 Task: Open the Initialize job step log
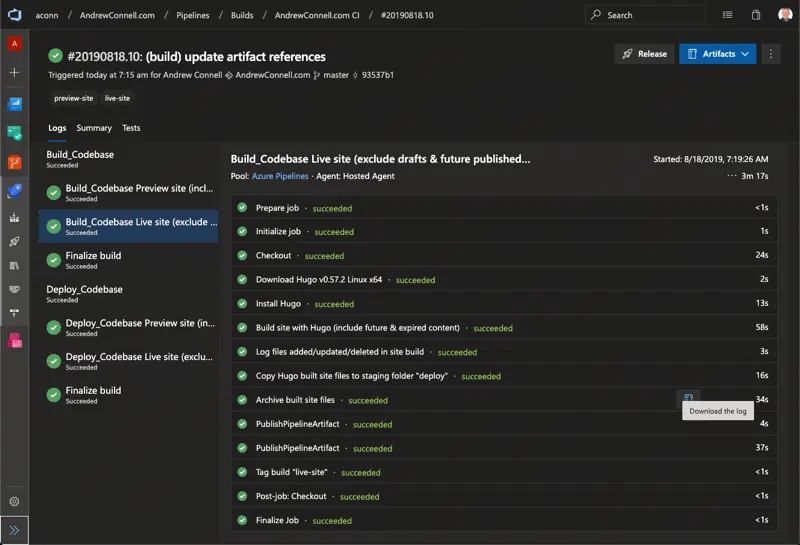pos(504,231)
